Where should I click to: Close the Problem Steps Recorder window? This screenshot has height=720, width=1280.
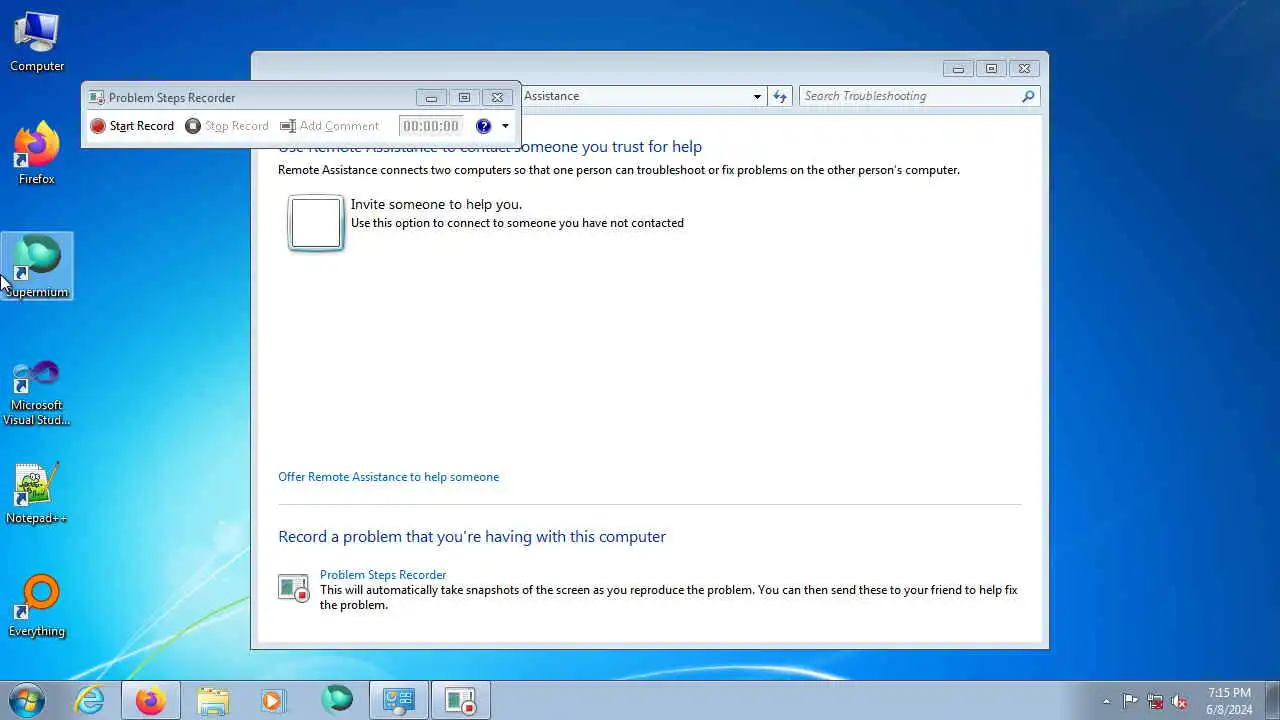pos(497,97)
